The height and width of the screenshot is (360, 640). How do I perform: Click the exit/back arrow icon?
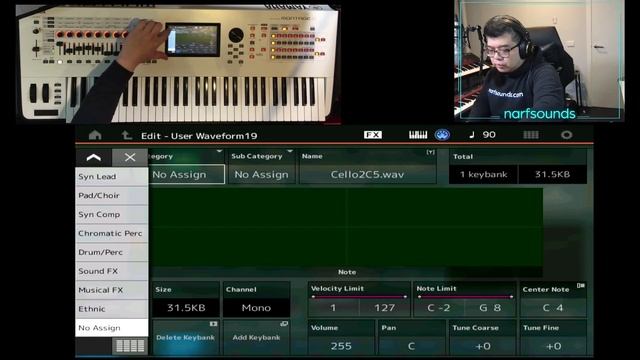pos(126,135)
